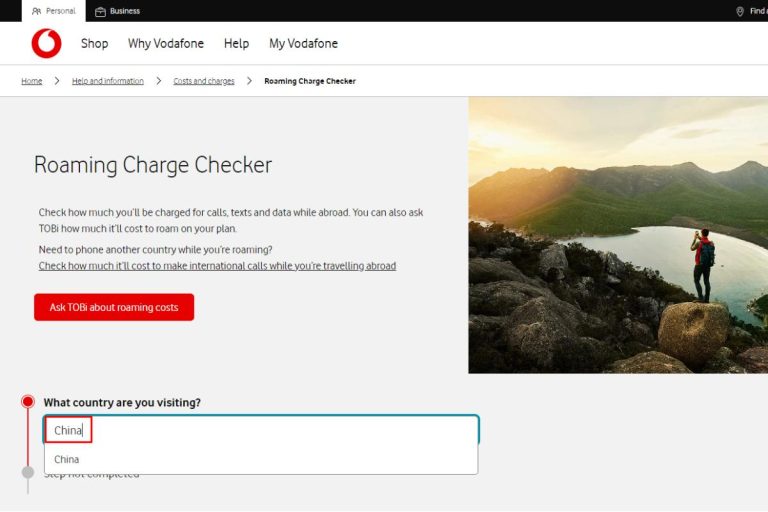Screen dimensions: 768x512
Task: Open the My Vodafone menu
Action: pos(303,44)
